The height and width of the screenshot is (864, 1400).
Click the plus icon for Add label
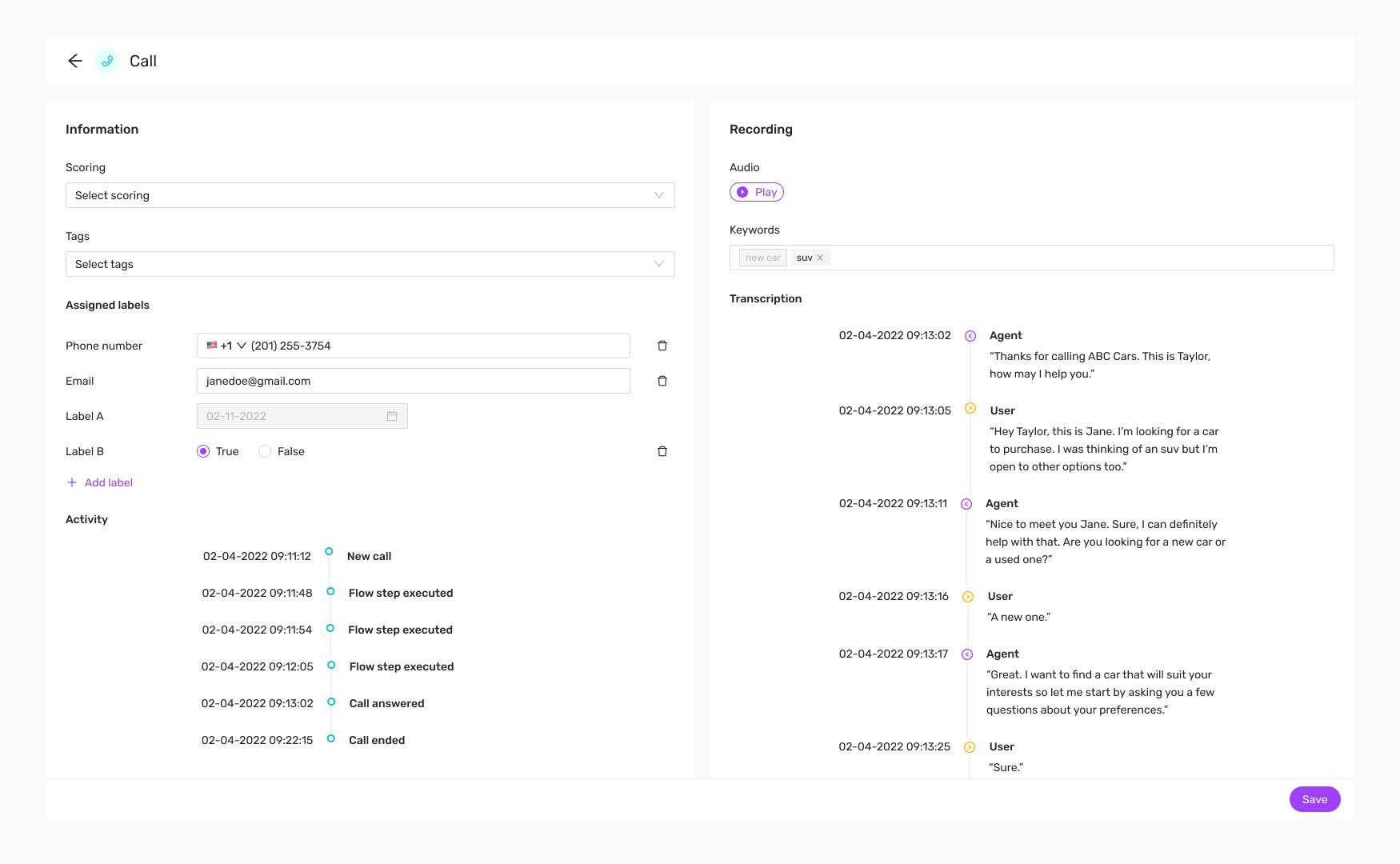tap(72, 482)
